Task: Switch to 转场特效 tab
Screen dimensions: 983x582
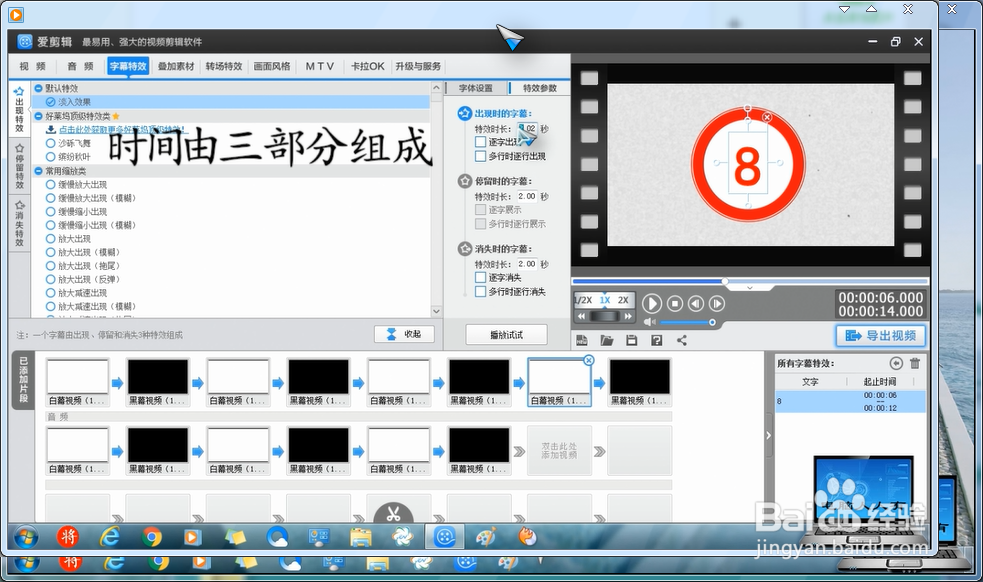Action: pos(224,66)
